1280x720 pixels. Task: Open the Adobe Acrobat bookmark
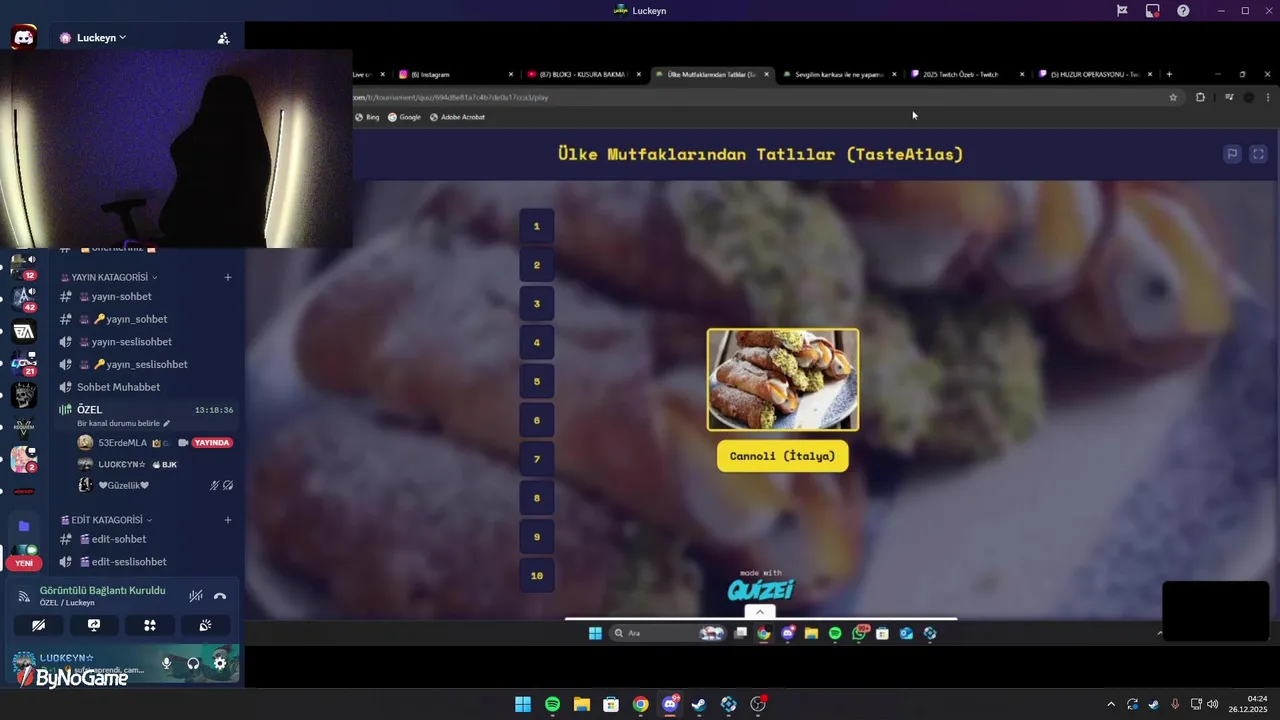[457, 117]
